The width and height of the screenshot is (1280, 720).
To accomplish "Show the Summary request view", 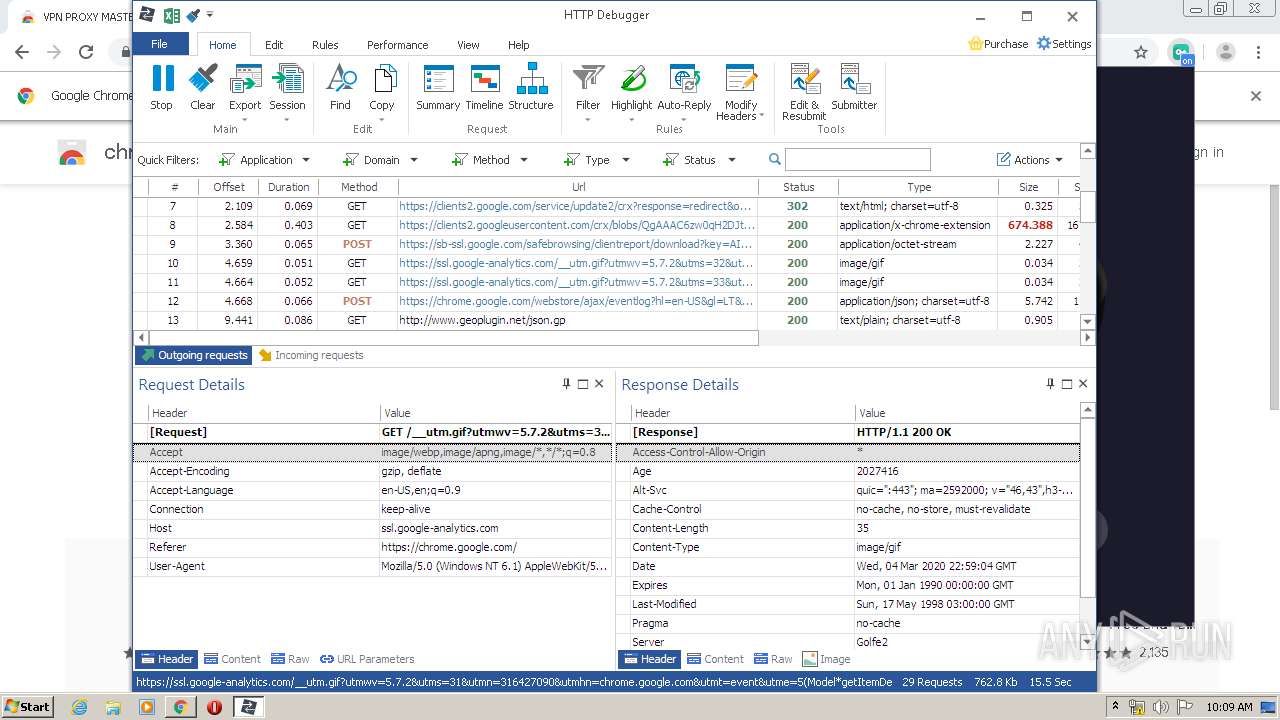I will (438, 87).
